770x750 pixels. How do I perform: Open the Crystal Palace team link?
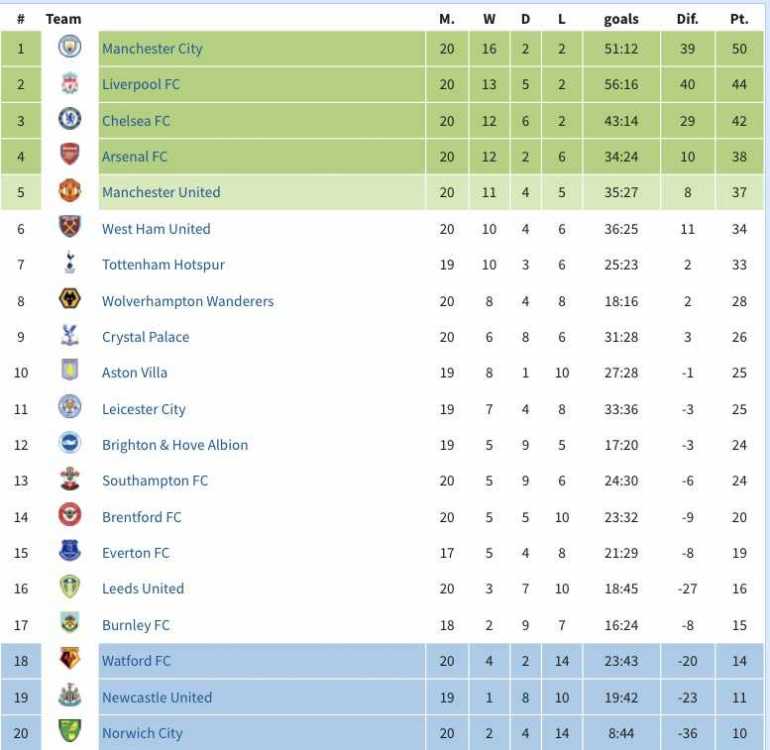click(x=145, y=337)
